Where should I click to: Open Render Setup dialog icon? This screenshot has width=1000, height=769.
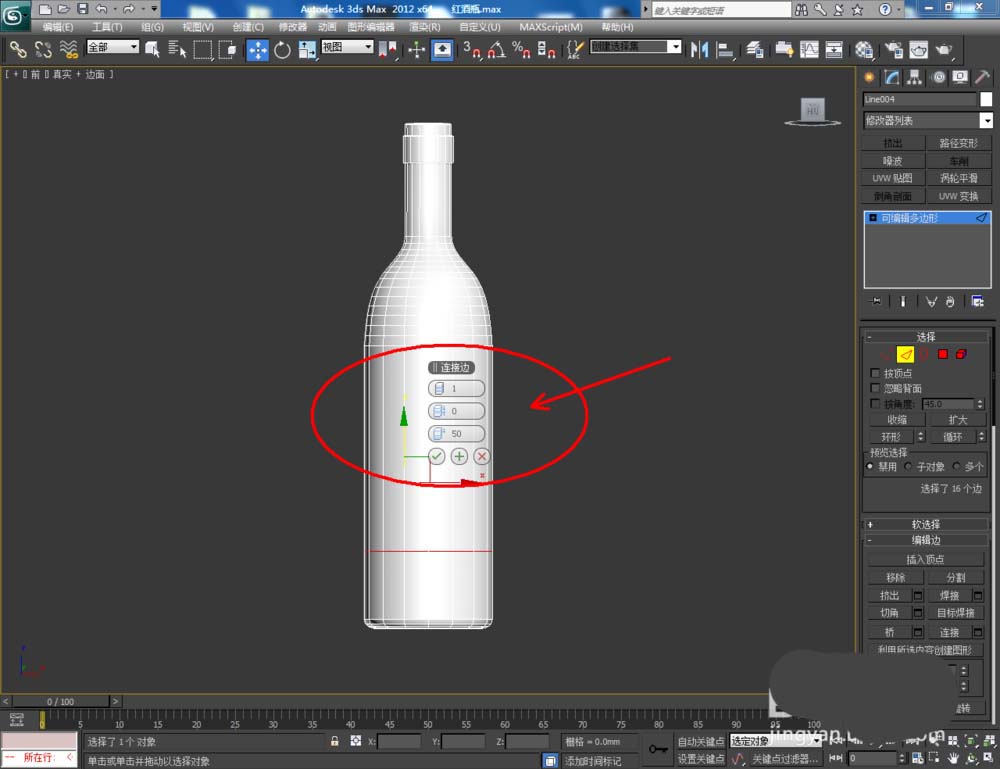pos(893,49)
